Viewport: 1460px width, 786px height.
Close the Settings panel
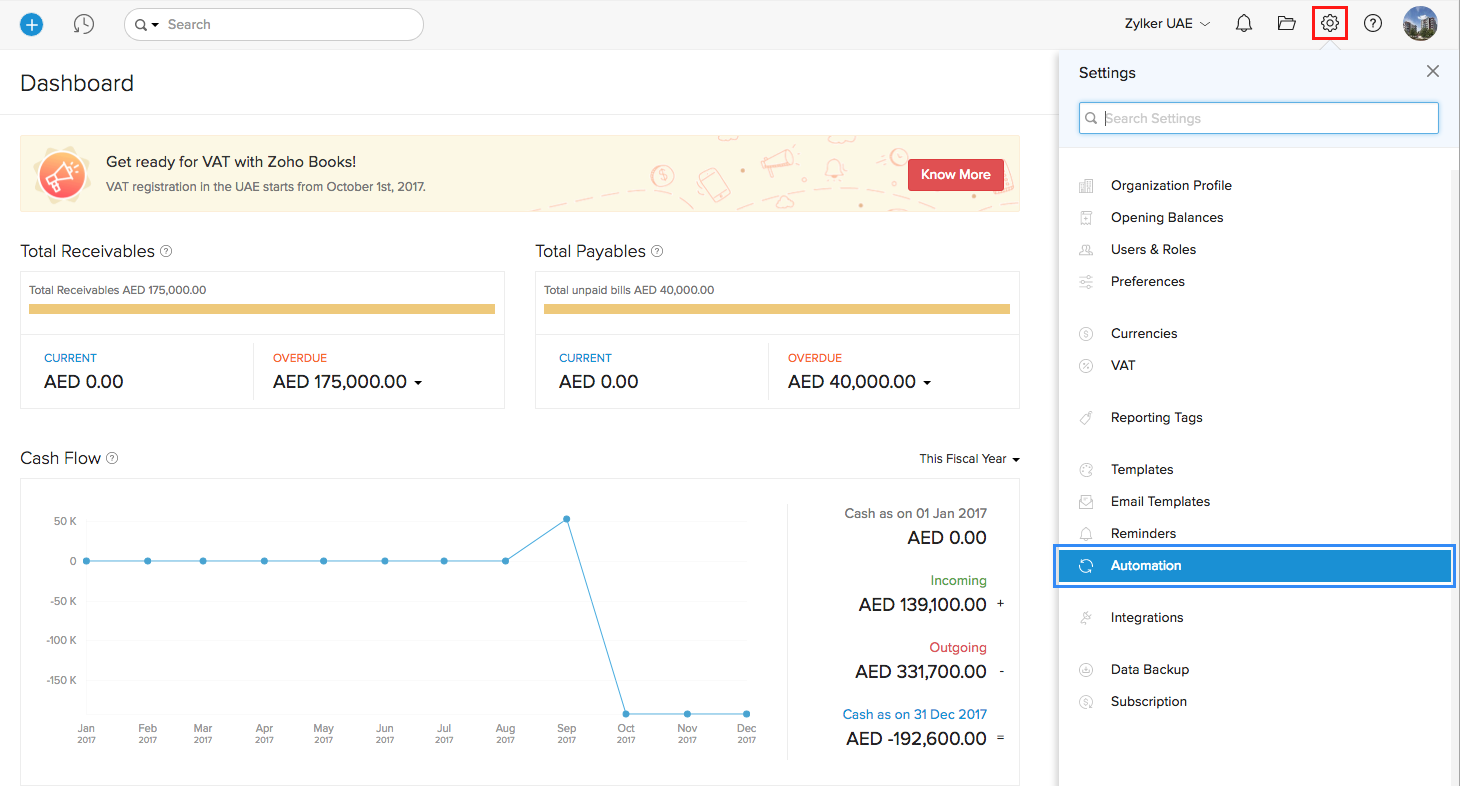coord(1433,72)
